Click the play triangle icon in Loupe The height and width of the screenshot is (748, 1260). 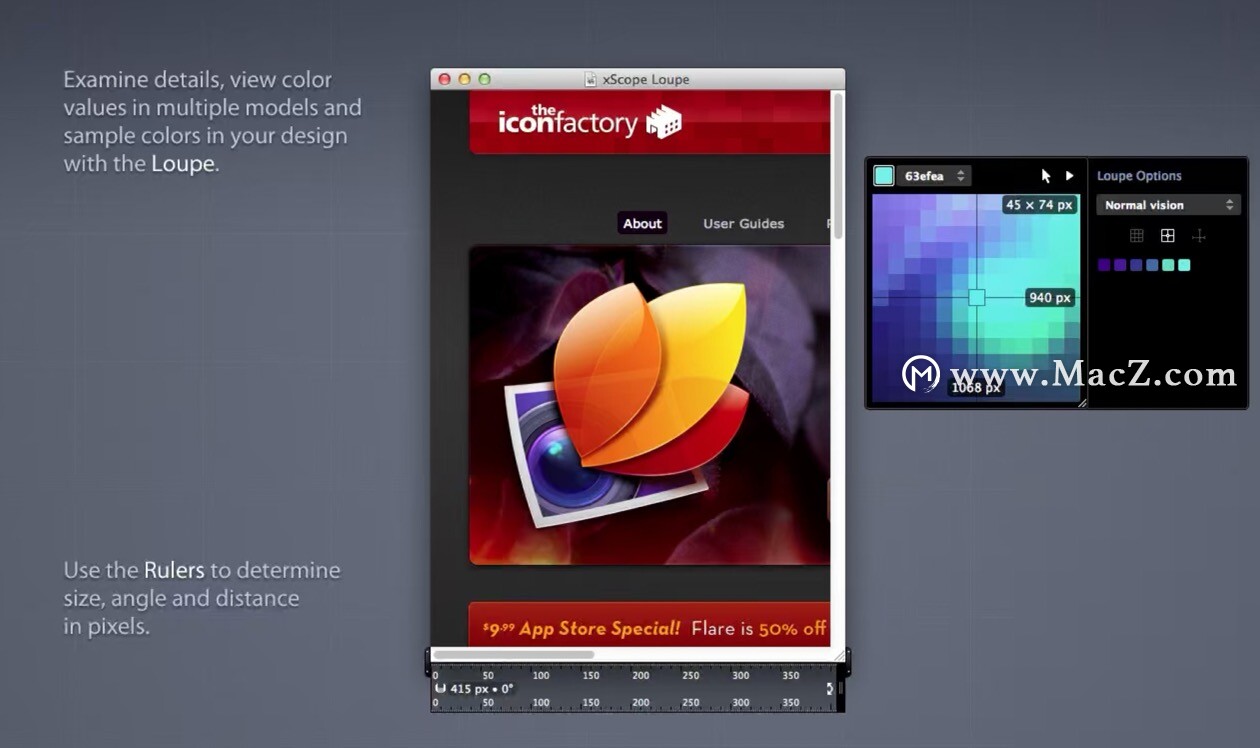point(1069,176)
